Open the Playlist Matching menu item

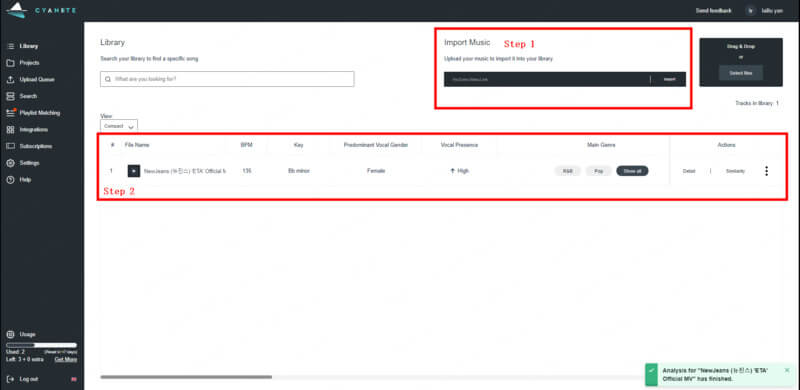[x=40, y=113]
